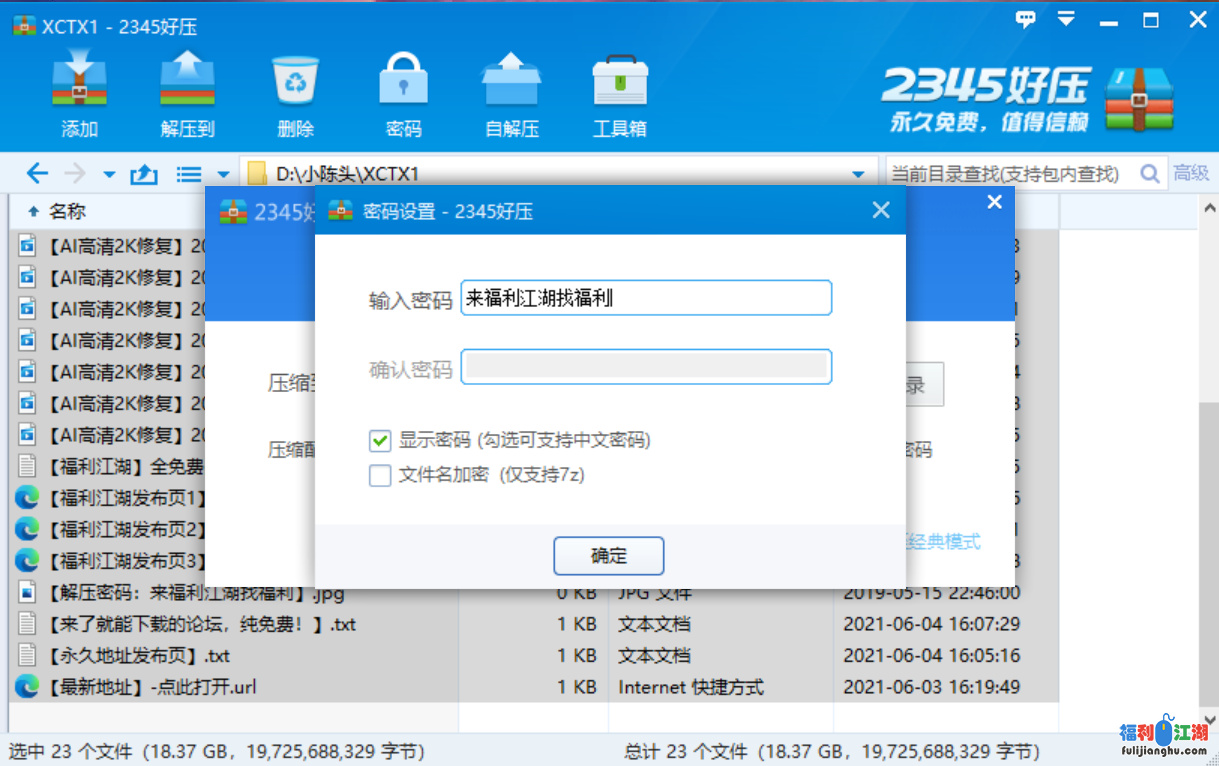Image resolution: width=1219 pixels, height=766 pixels.
Task: Expand the address path dropdown arrow
Action: click(x=857, y=174)
